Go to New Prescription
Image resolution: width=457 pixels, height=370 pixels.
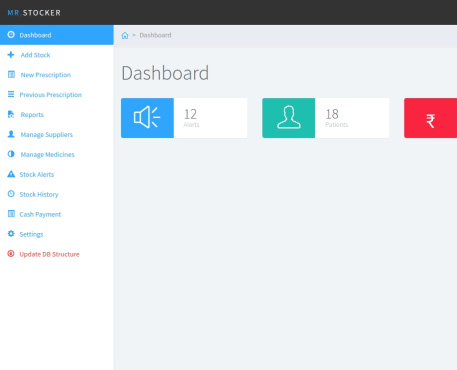(x=57, y=75)
